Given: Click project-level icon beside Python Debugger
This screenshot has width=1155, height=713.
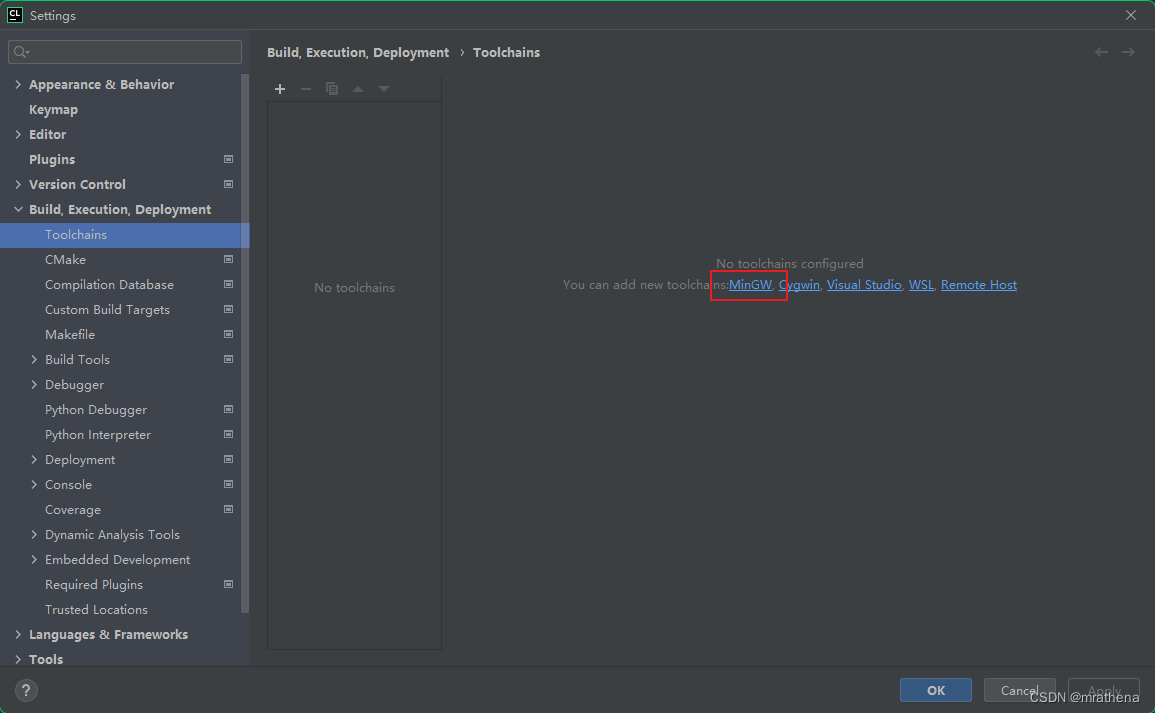Looking at the screenshot, I should tap(228, 410).
